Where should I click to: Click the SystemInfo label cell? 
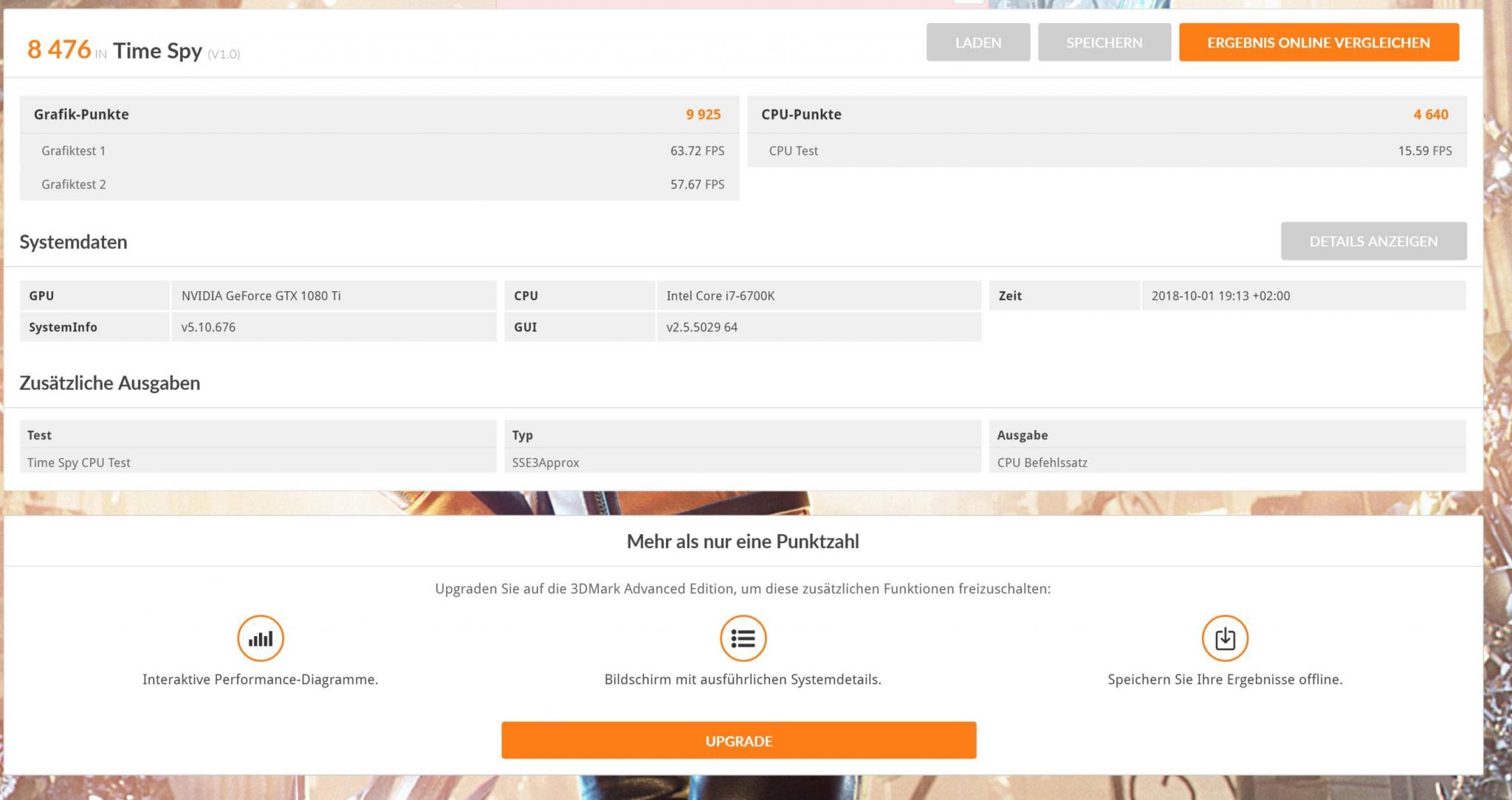pos(94,327)
